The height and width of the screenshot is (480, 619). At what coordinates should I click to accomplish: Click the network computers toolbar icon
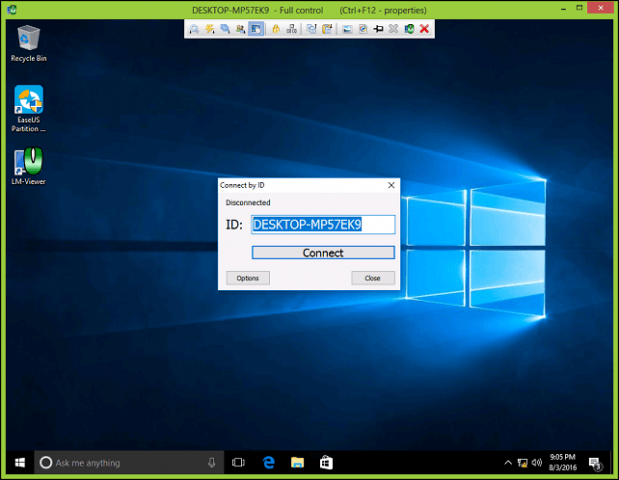292,29
